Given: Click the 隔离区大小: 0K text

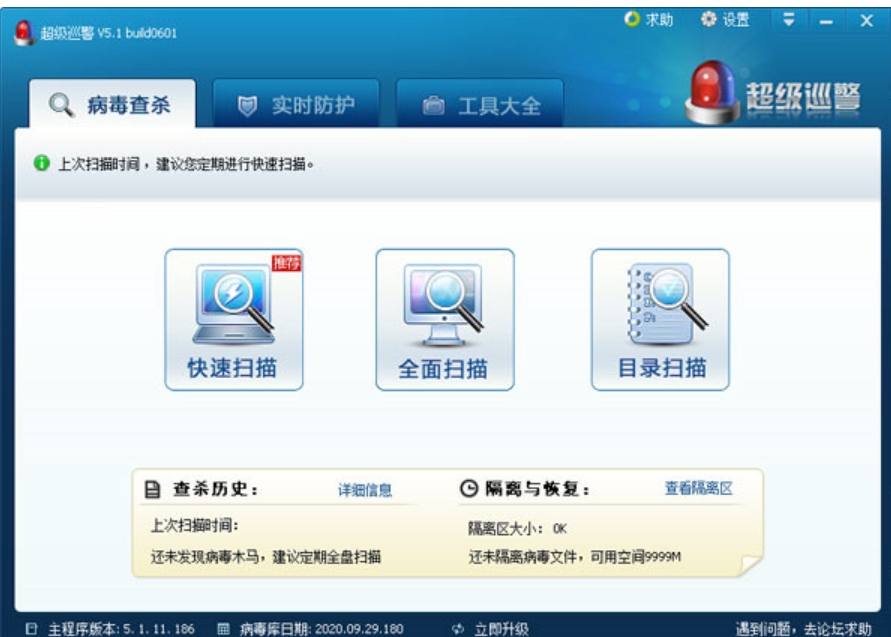Looking at the screenshot, I should click(517, 528).
